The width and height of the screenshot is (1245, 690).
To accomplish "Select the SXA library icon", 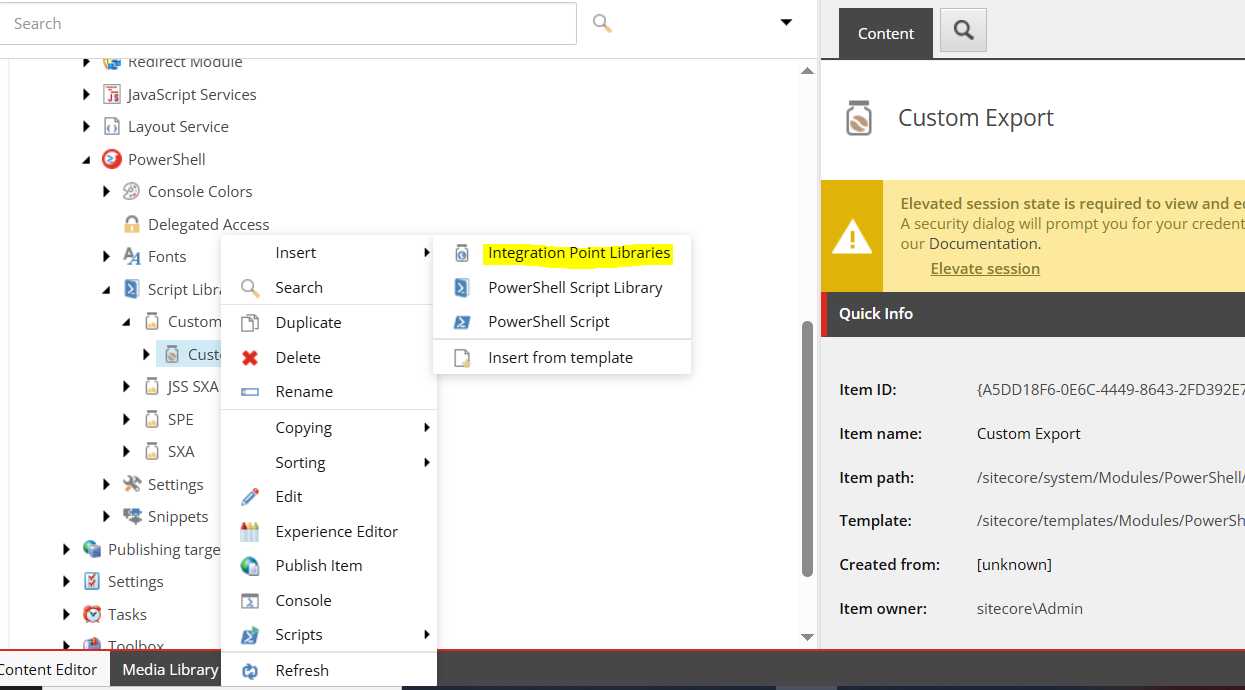I will coord(152,451).
